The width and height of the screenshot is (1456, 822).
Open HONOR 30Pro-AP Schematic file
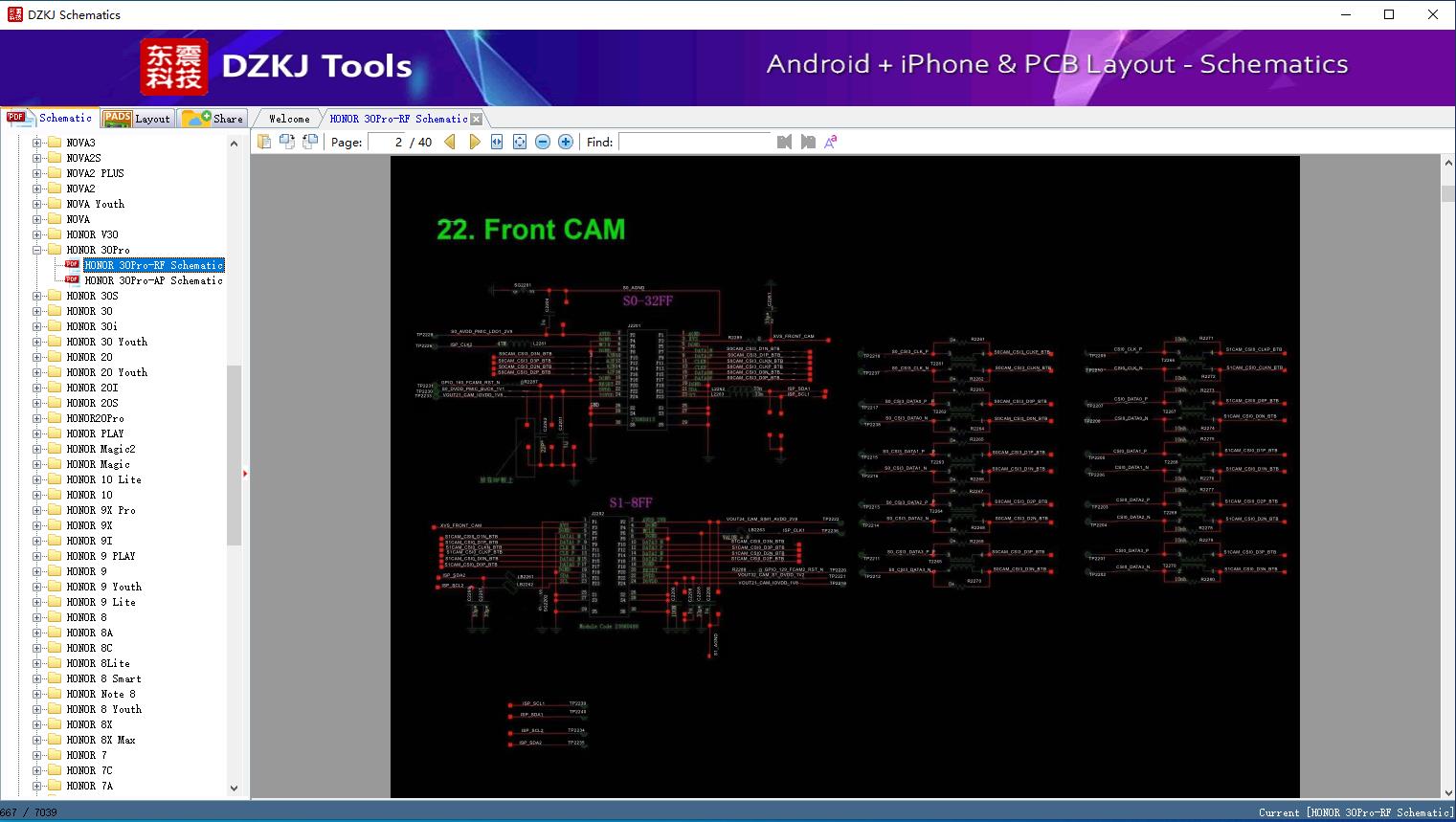pos(153,280)
